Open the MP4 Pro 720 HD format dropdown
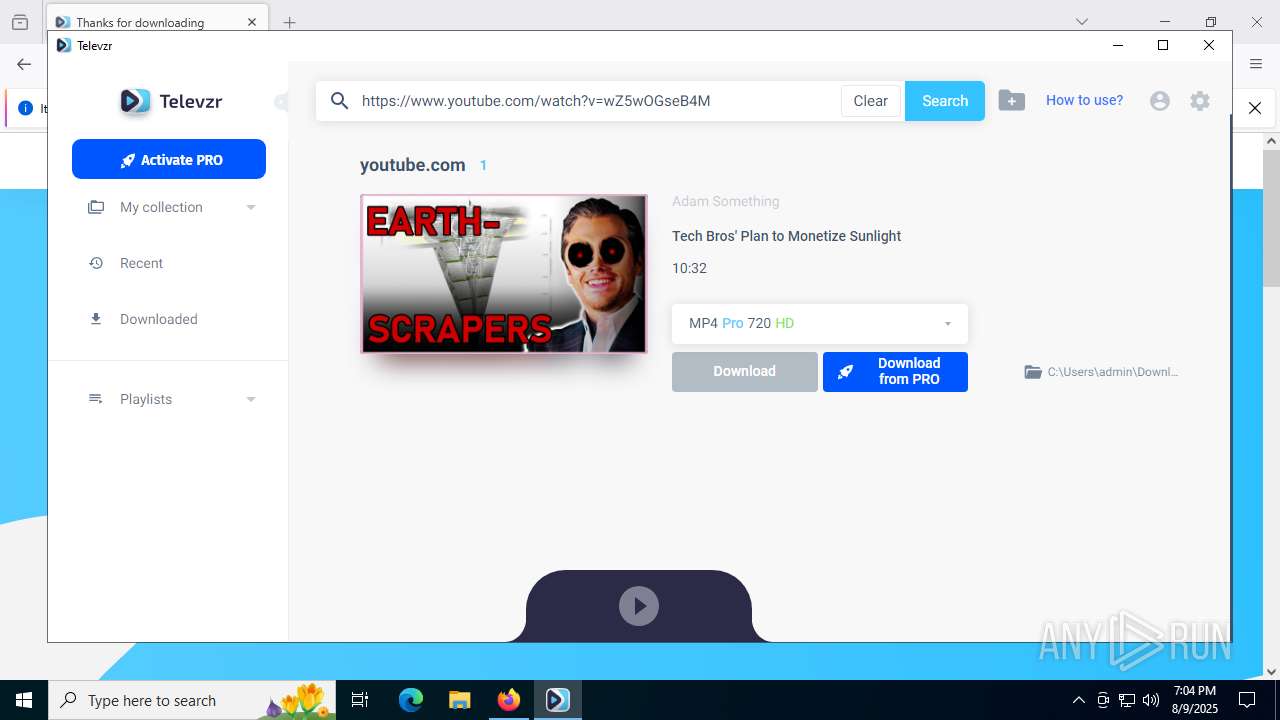The height and width of the screenshot is (720, 1280). [x=820, y=323]
